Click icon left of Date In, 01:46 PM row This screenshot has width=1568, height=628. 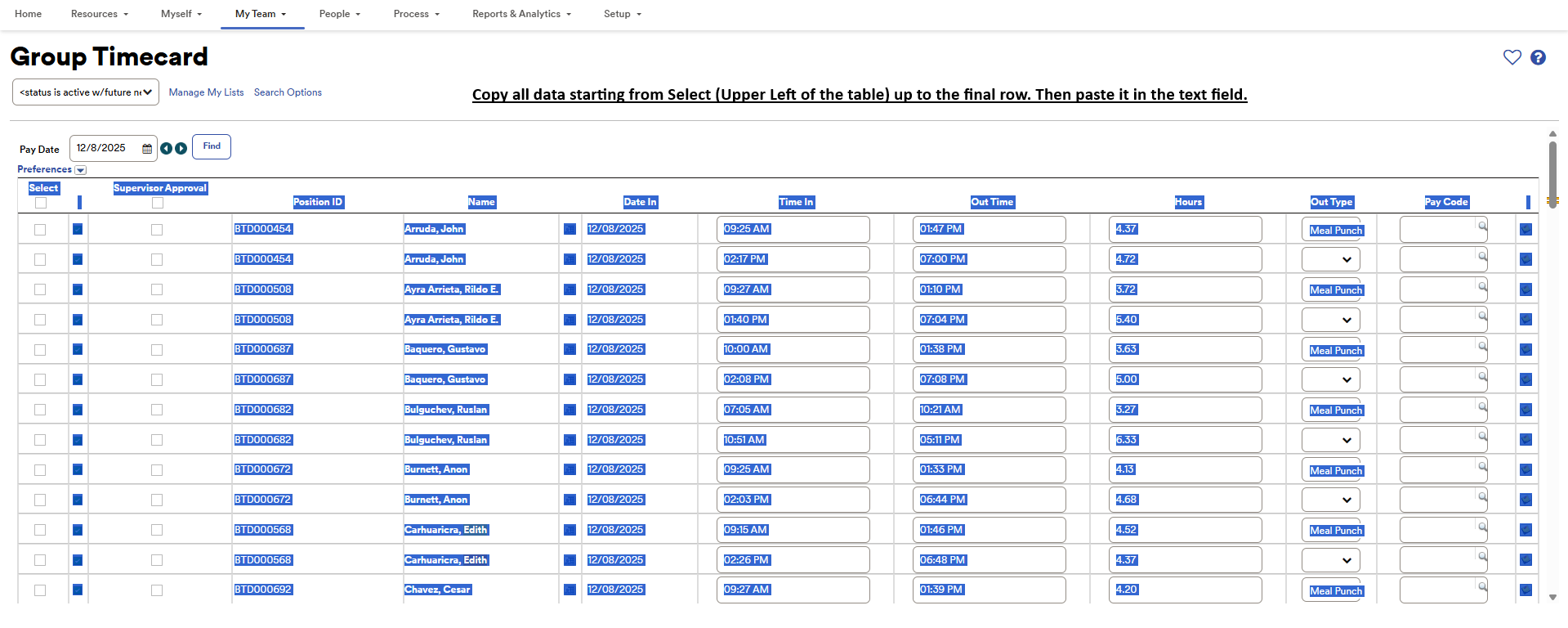[x=570, y=530]
